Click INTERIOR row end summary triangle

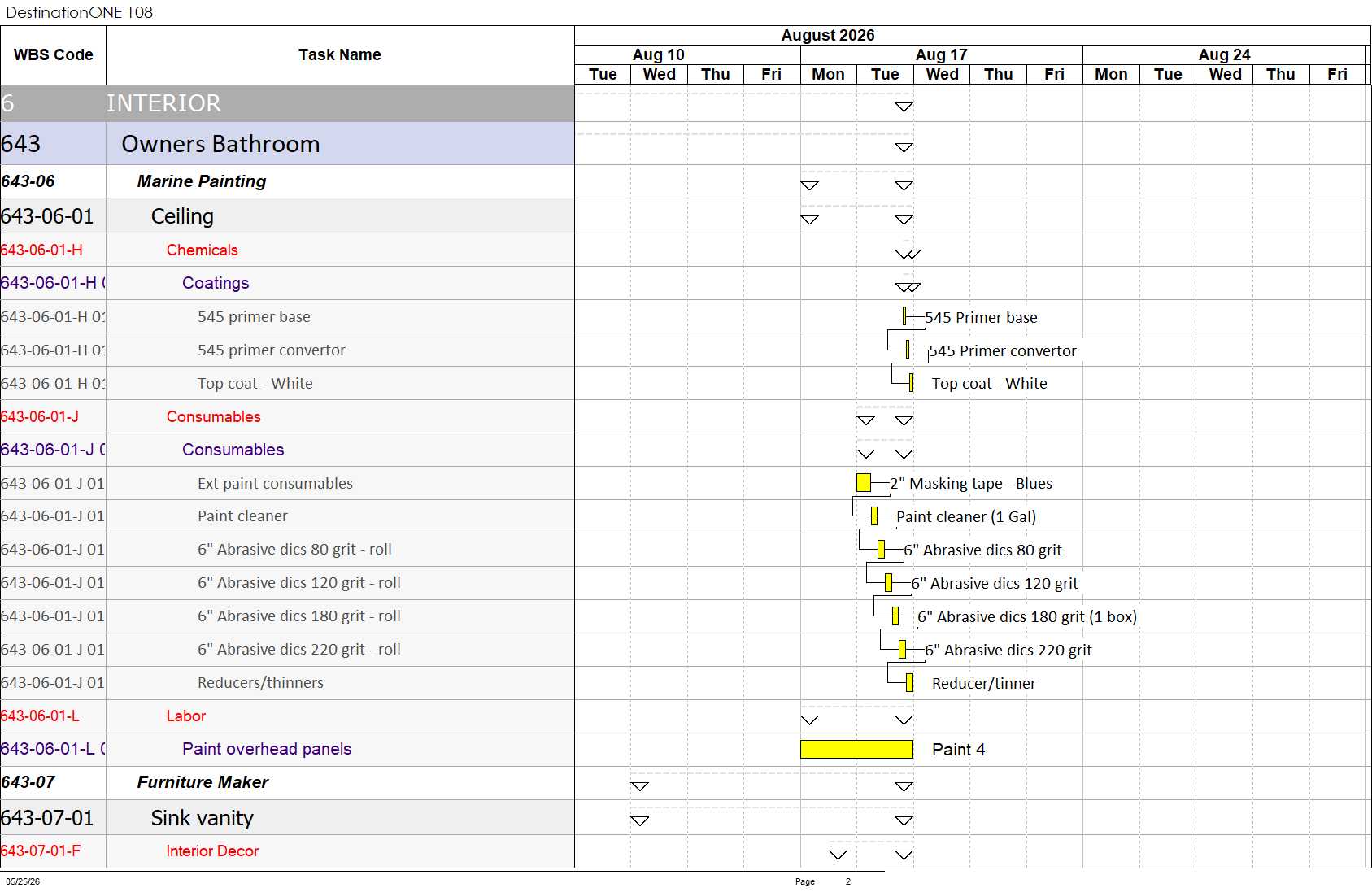(x=904, y=107)
